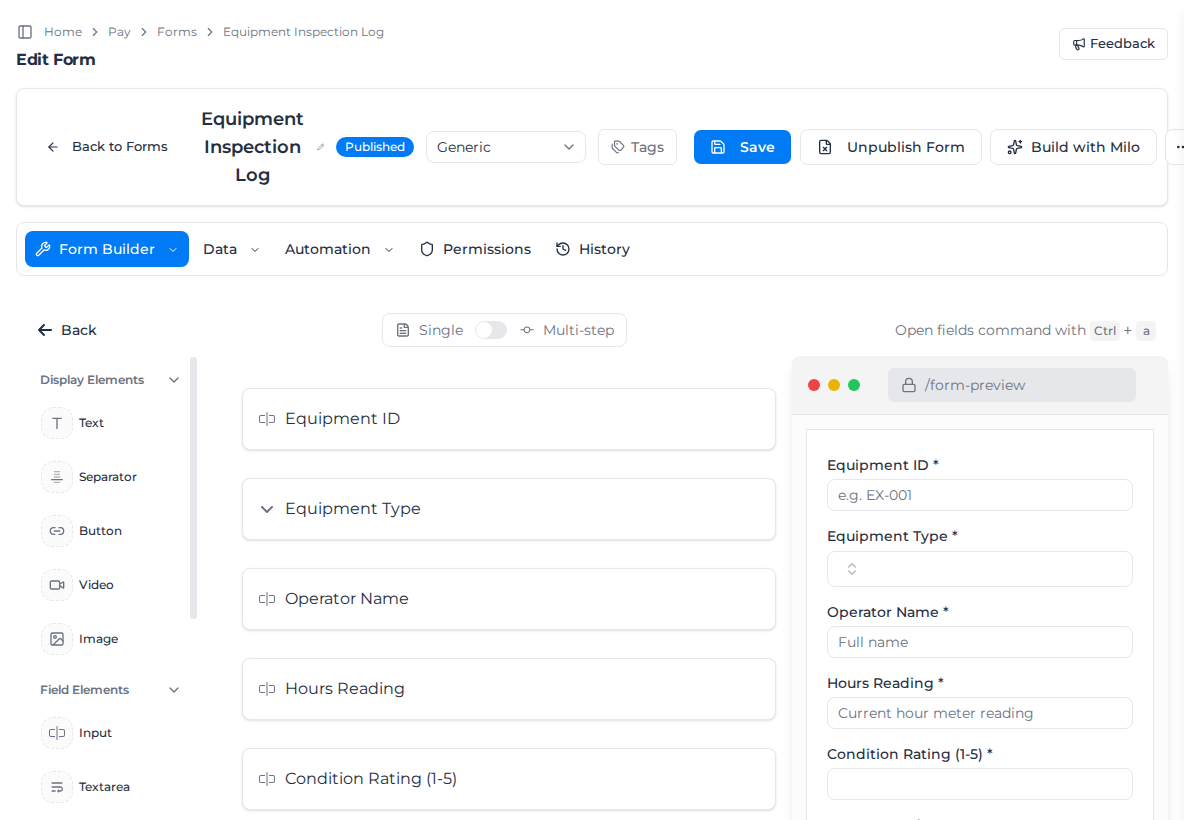
Task: Click the lock icon in preview address bar
Action: coord(908,385)
